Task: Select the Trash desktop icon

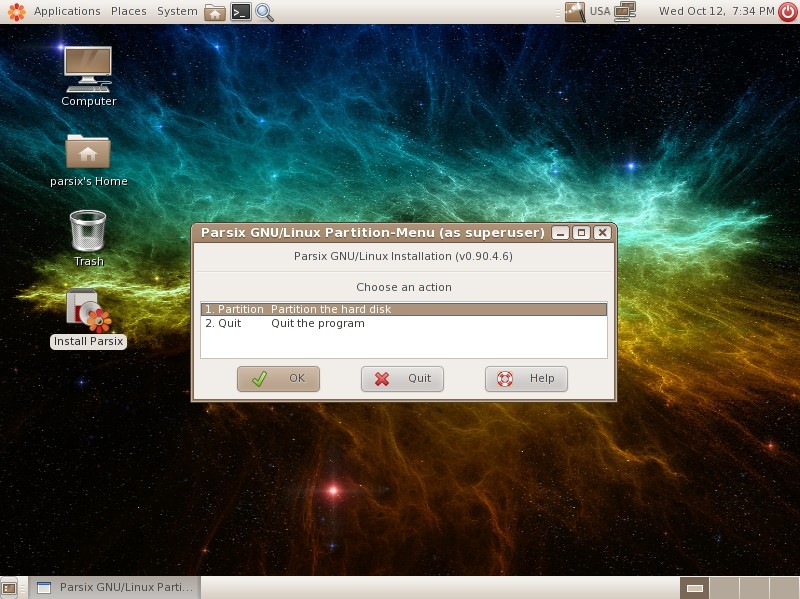Action: pyautogui.click(x=88, y=238)
